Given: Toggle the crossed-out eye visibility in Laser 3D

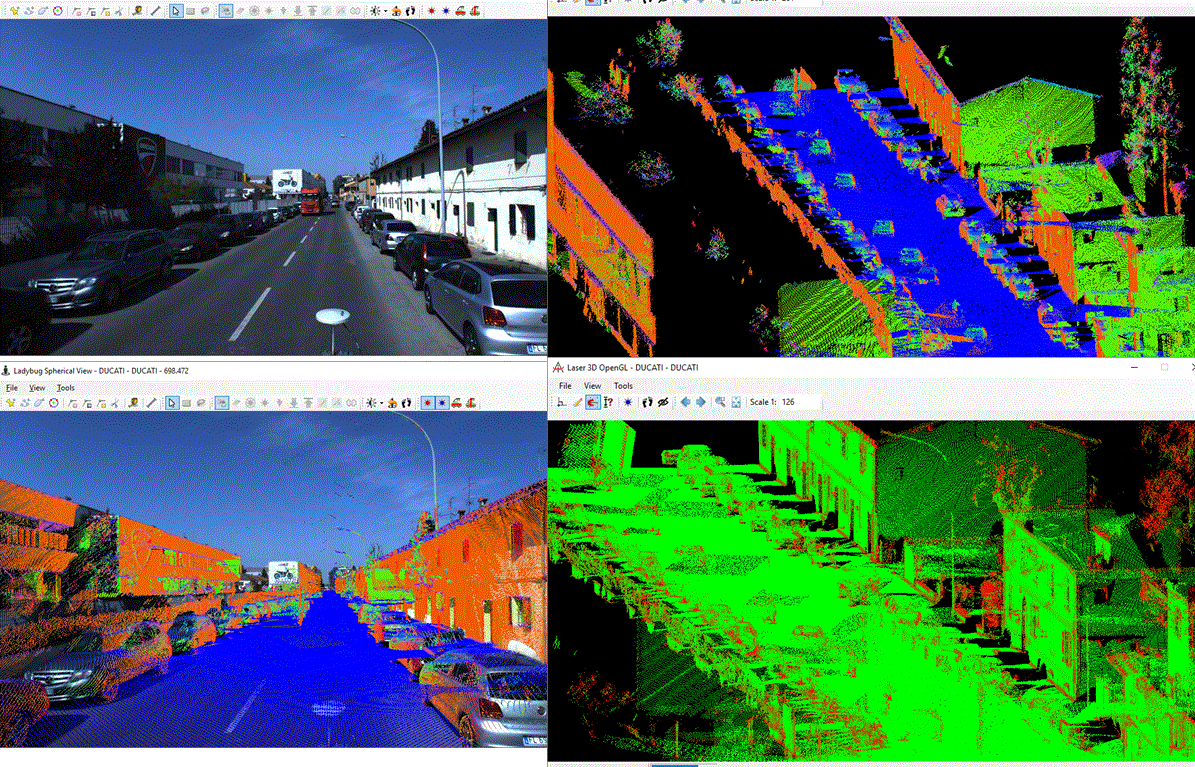Looking at the screenshot, I should [x=662, y=402].
